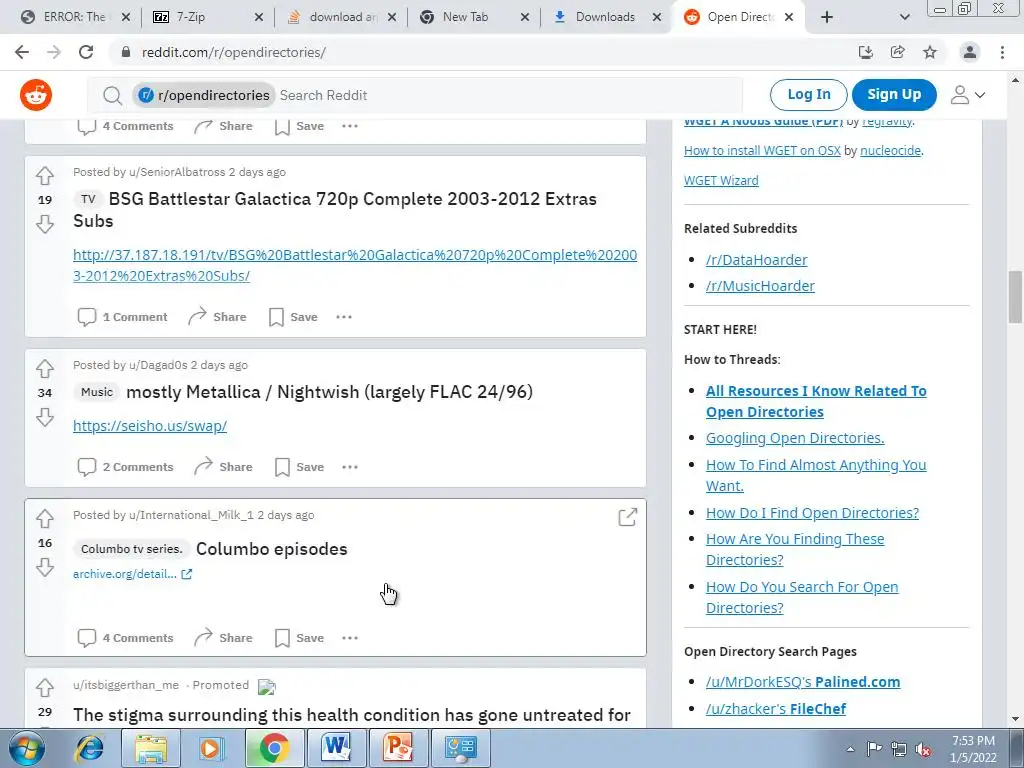1024x768 pixels.
Task: Open Google Chrome from the taskbar
Action: tap(274, 748)
